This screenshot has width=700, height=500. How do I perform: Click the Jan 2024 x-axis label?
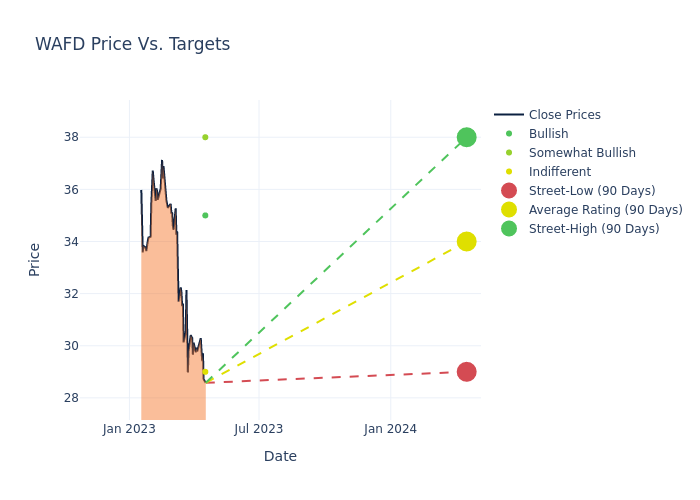(x=390, y=429)
